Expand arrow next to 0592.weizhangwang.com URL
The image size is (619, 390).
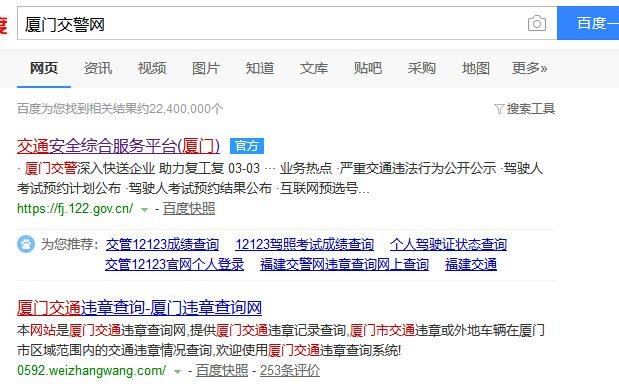[x=178, y=371]
